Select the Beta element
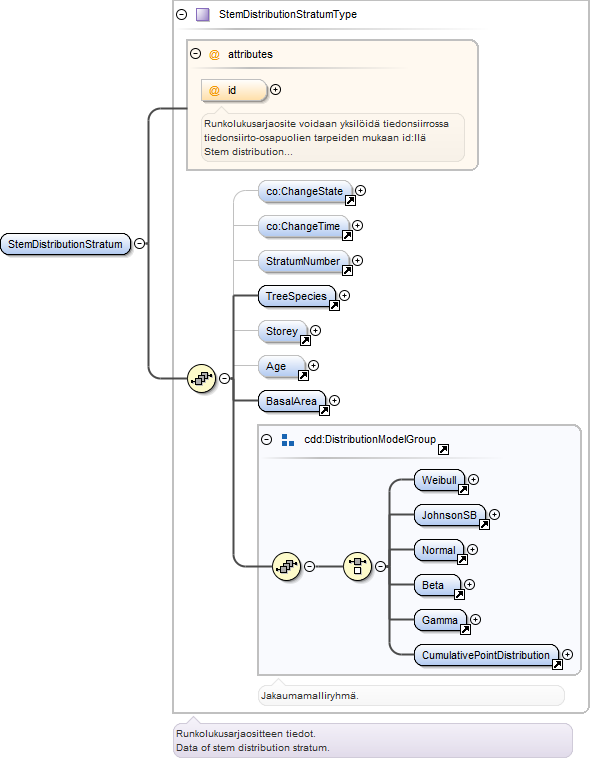Viewport: 591px width, 761px height. (437, 585)
